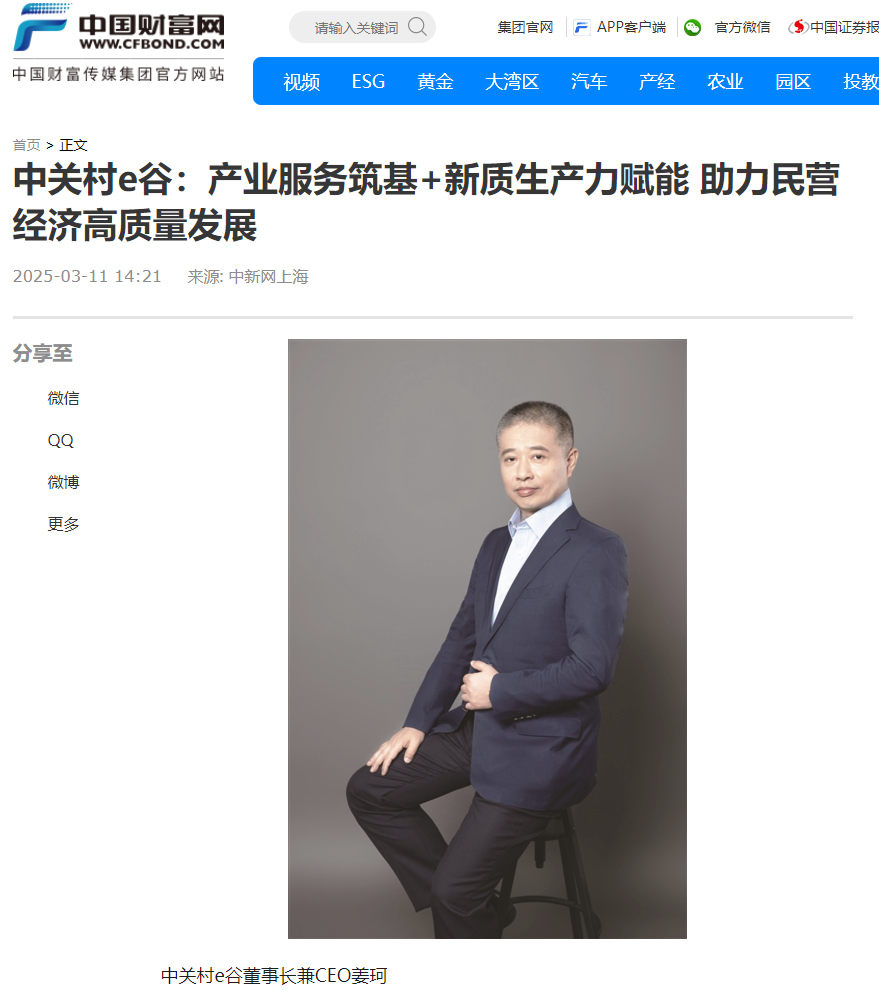Open the 集团官网 link
879x990 pixels.
coord(525,27)
